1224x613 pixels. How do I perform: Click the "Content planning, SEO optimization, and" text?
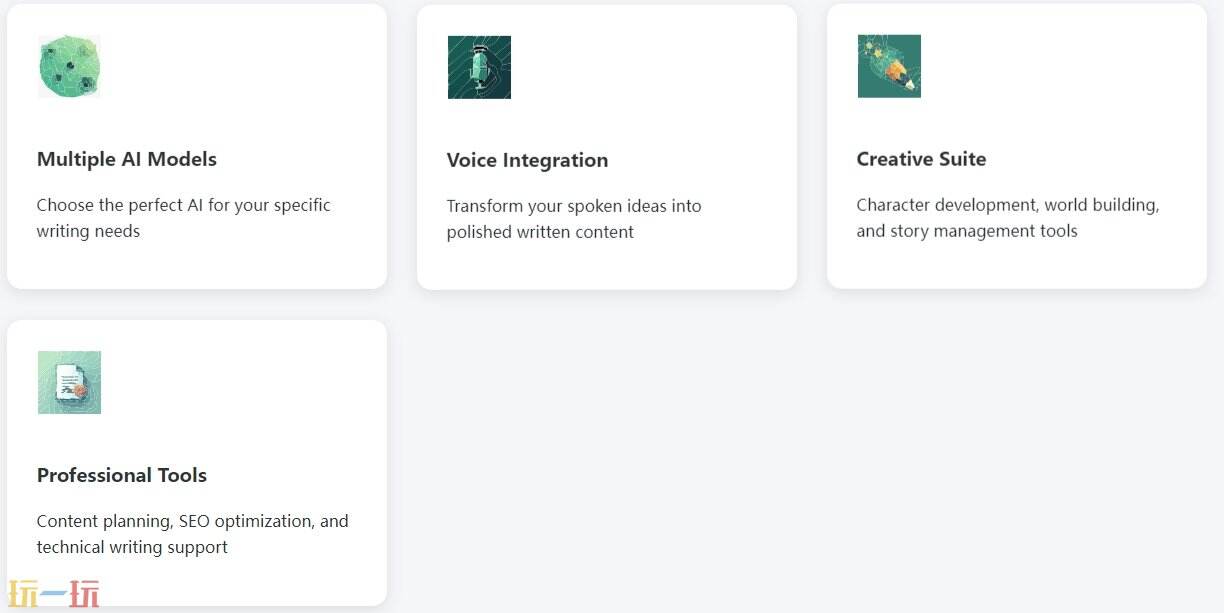(192, 521)
